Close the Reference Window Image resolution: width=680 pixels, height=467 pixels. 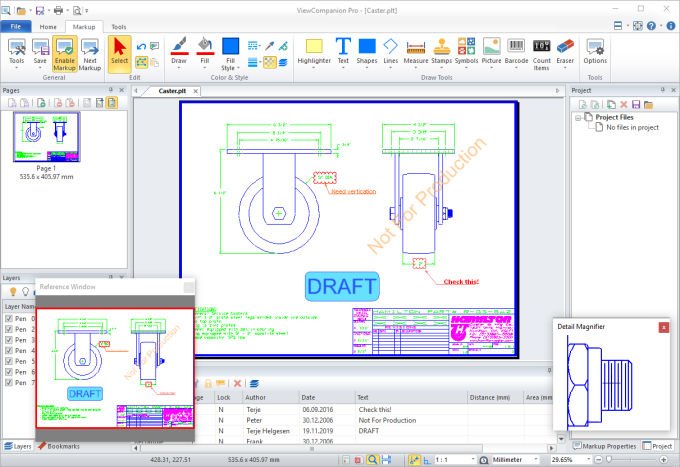point(189,287)
